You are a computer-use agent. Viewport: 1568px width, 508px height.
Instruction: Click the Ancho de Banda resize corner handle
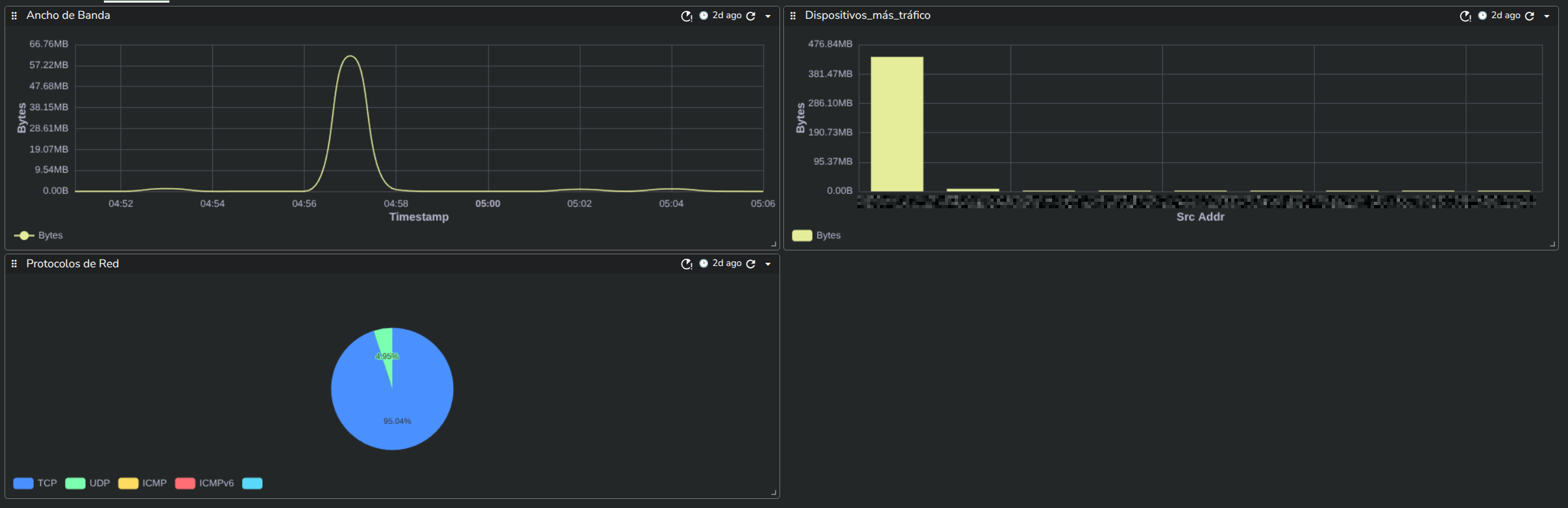click(774, 244)
